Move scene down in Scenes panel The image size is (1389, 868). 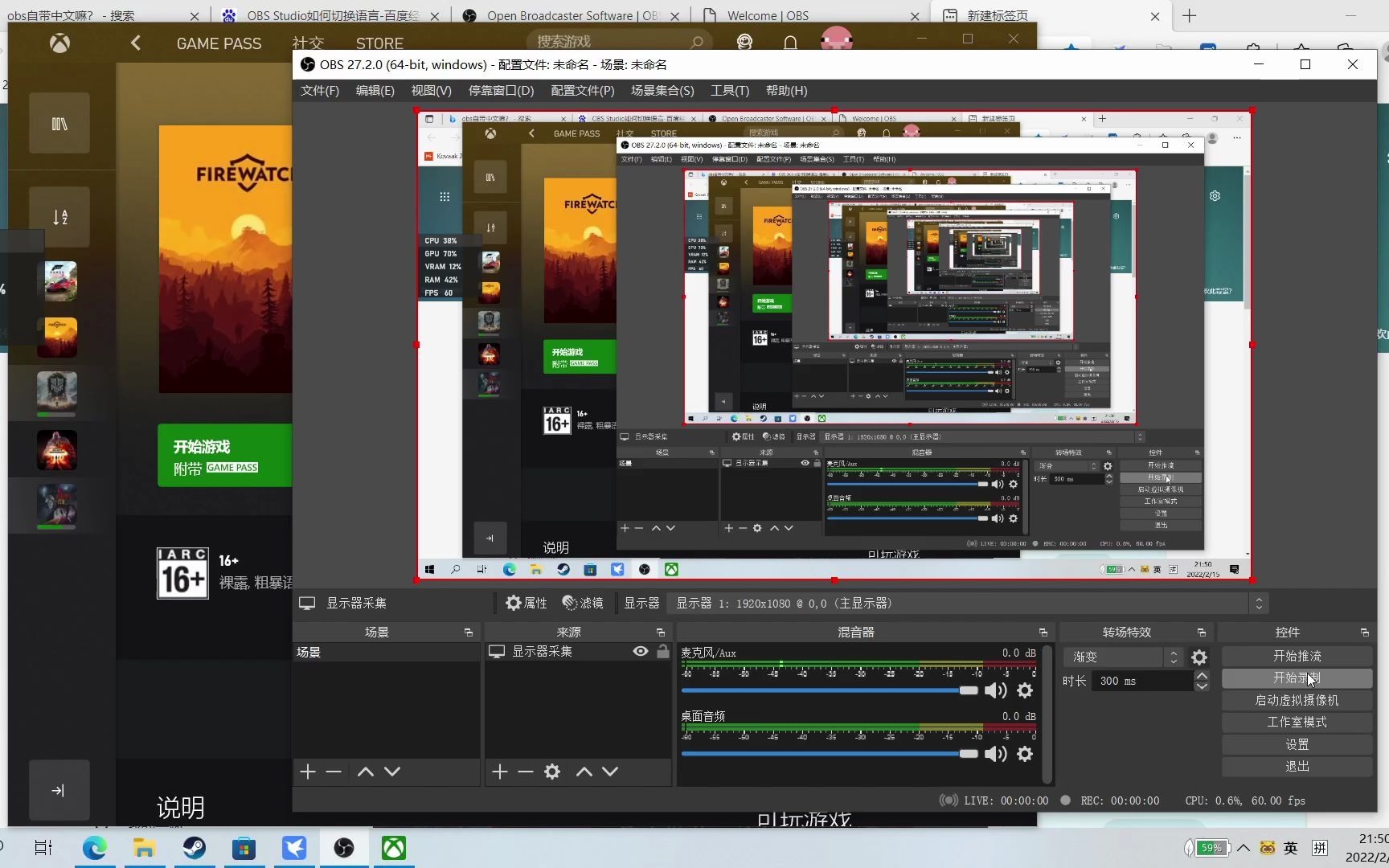[x=392, y=772]
